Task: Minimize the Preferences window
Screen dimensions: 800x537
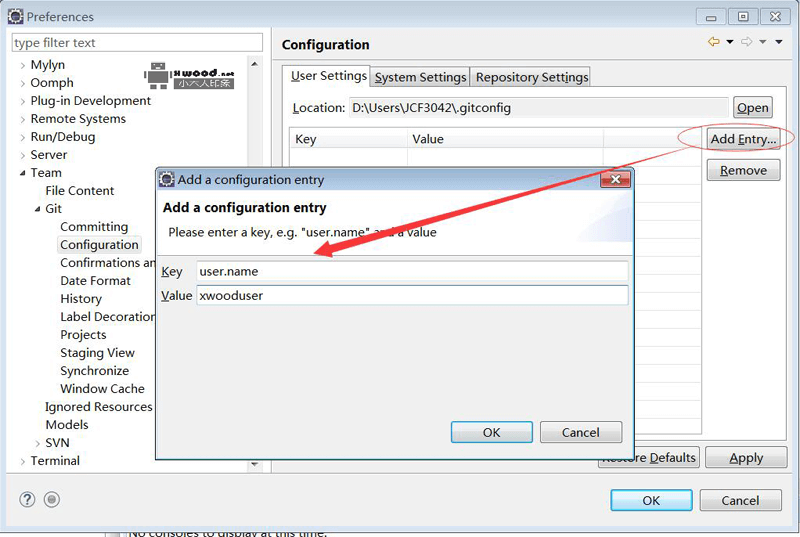Action: [x=711, y=16]
